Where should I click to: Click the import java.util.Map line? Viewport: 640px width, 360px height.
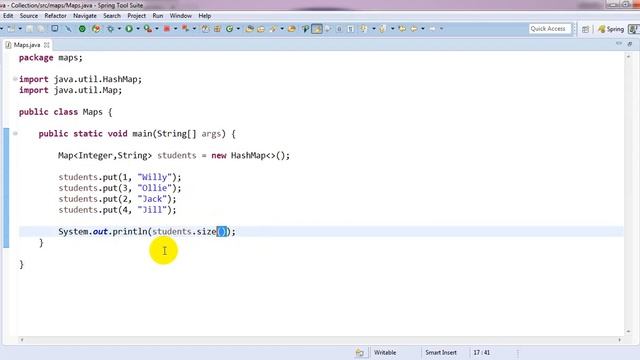pos(70,90)
